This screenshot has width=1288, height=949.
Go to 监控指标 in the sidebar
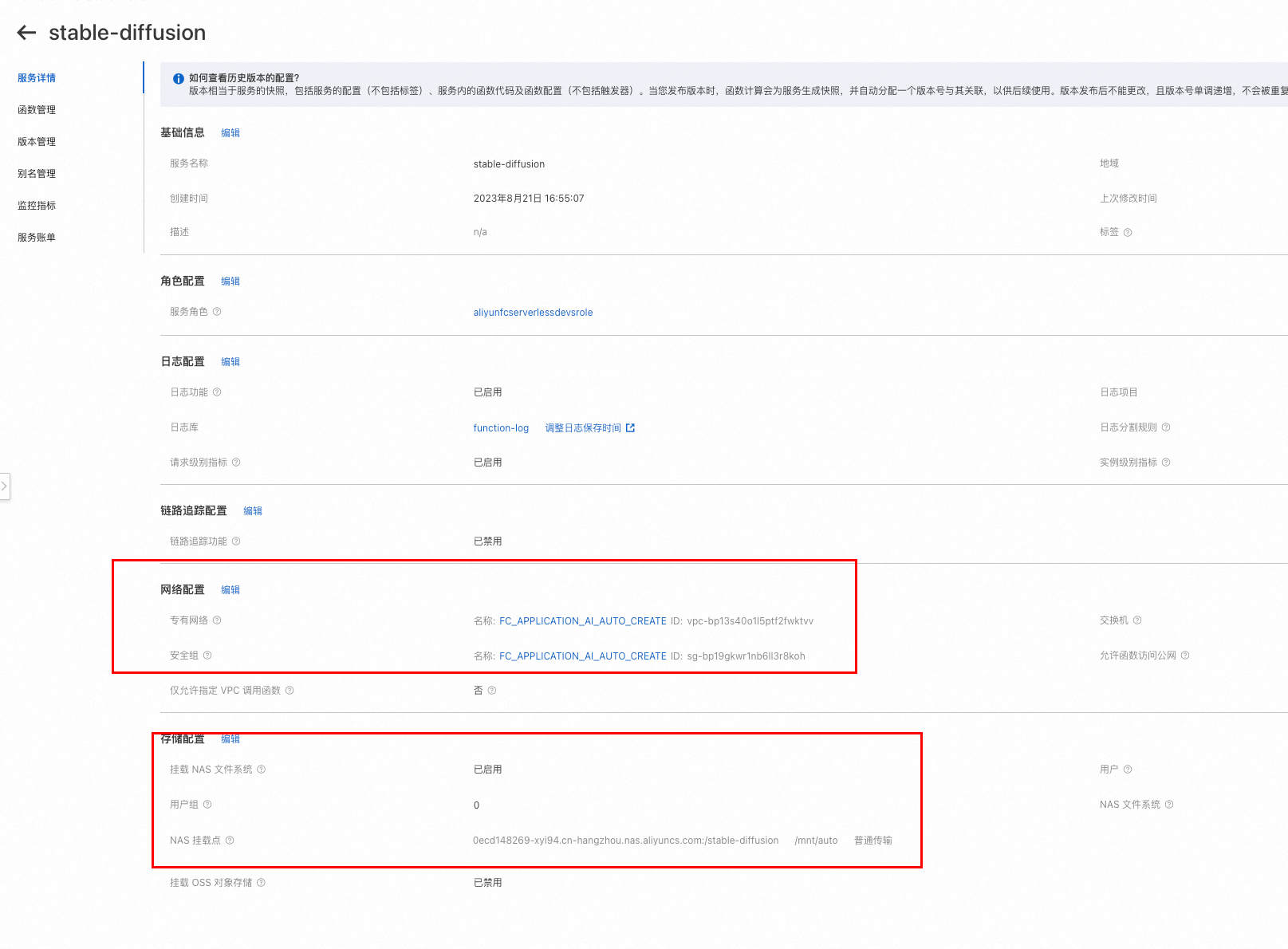click(x=37, y=206)
